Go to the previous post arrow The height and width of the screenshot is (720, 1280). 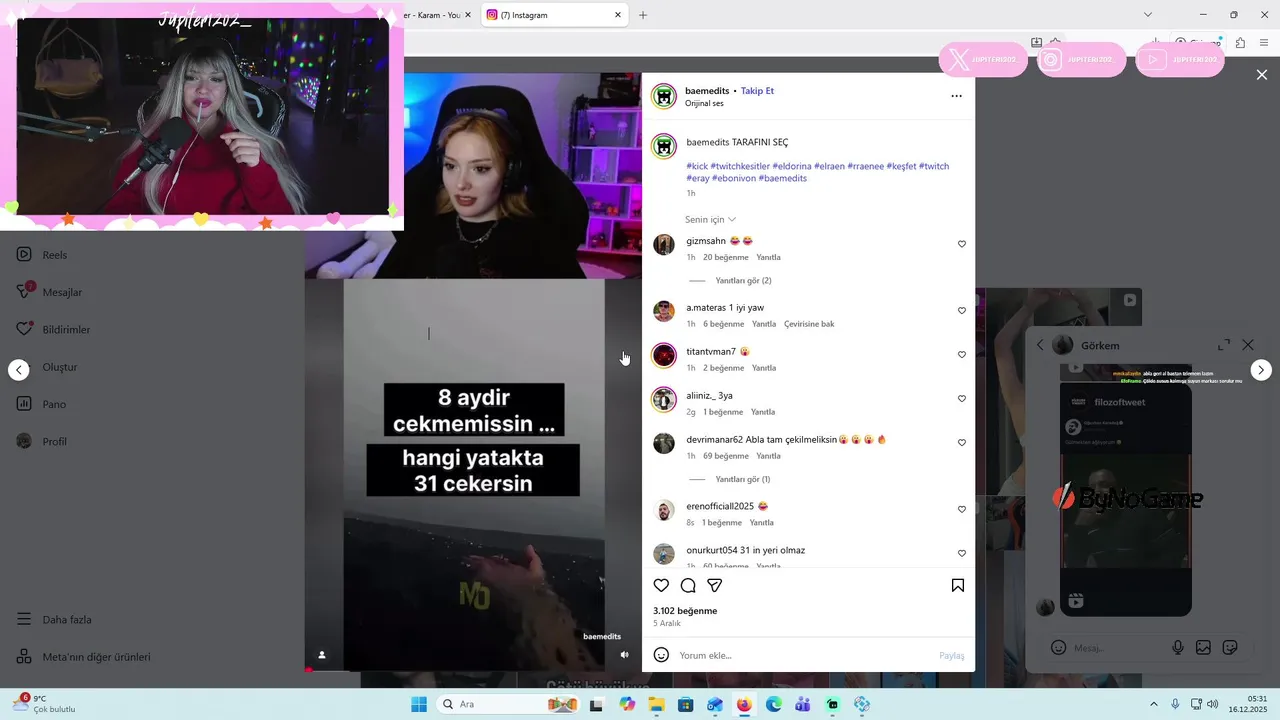(x=19, y=370)
